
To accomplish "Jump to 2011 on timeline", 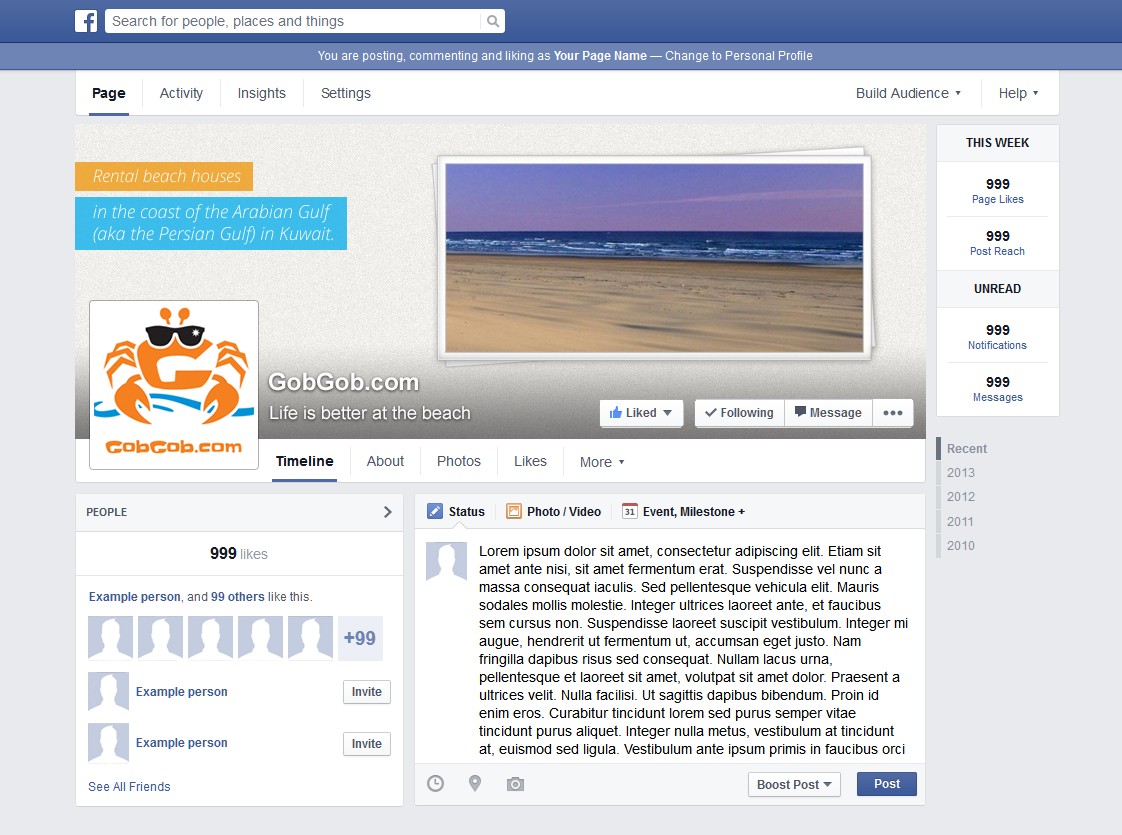I will (960, 522).
